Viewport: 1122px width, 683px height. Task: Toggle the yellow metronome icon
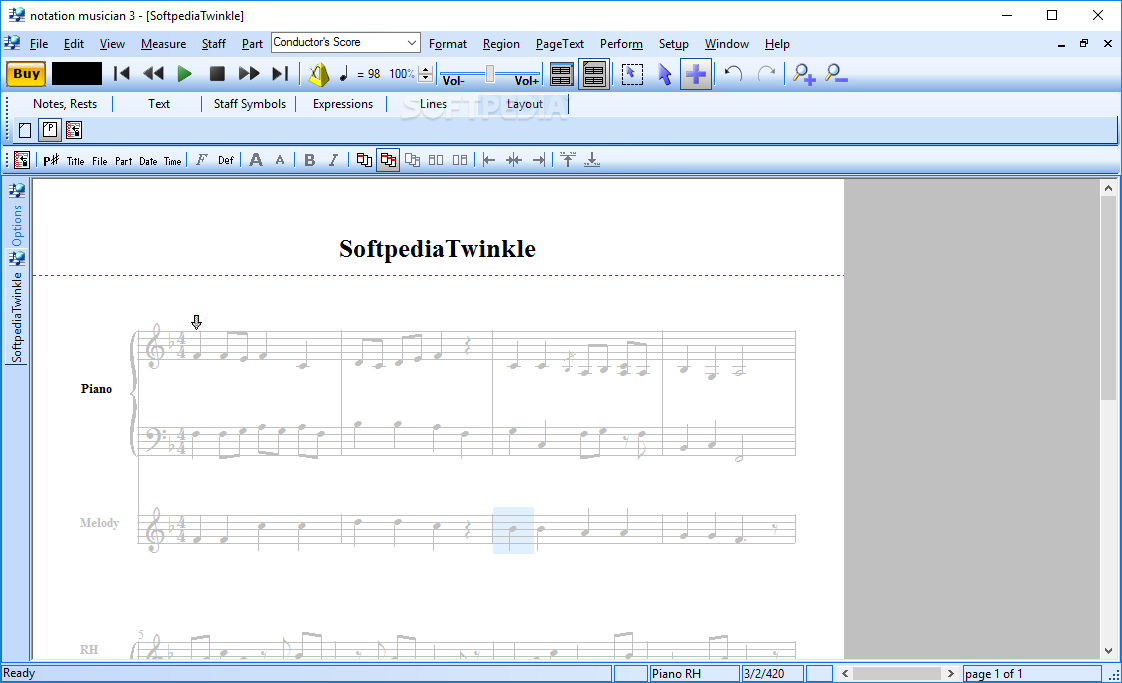318,74
